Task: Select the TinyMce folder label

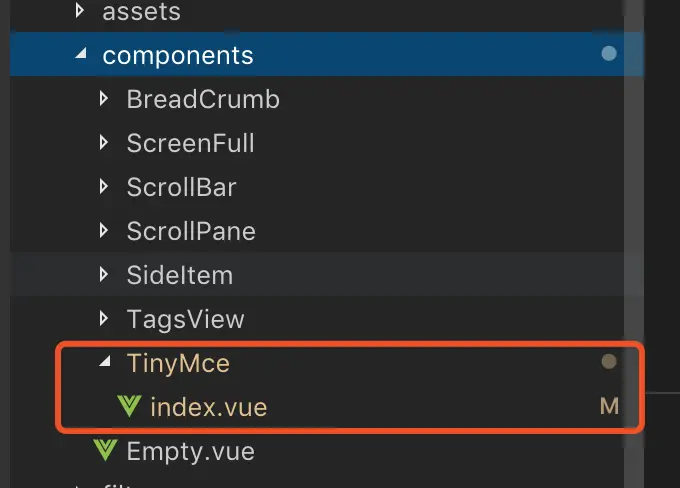Action: 178,363
